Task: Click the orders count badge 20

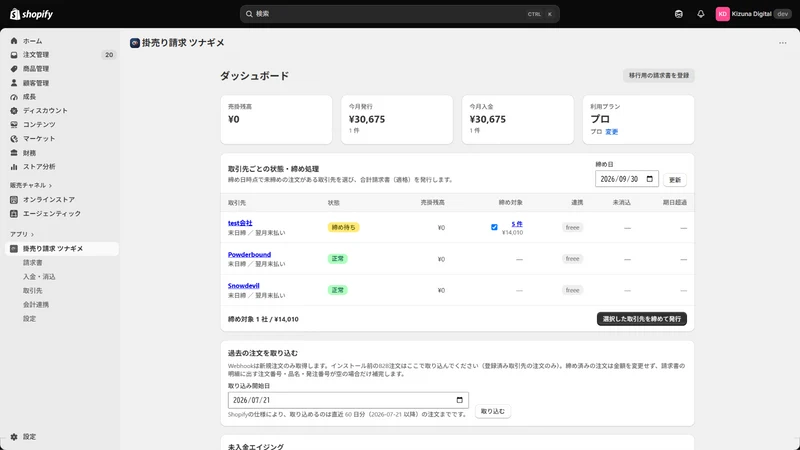Action: [109, 55]
